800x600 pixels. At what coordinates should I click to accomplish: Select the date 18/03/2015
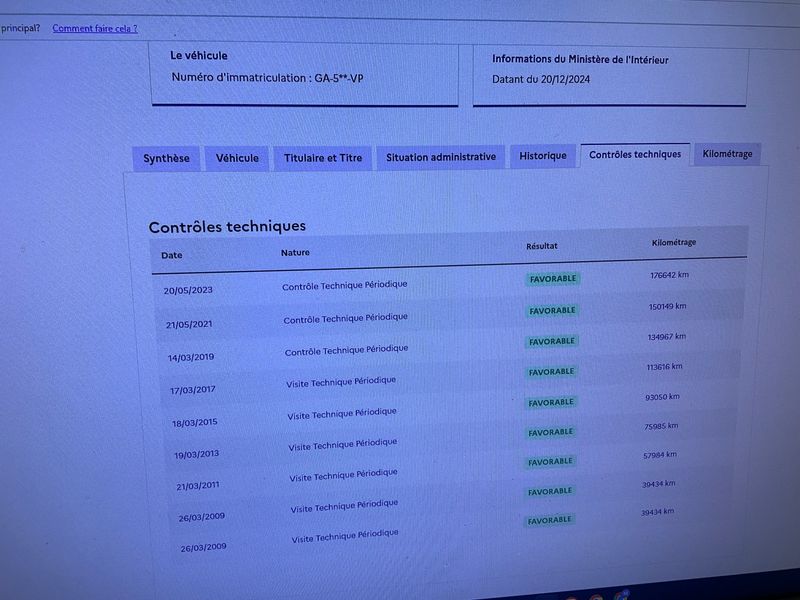pyautogui.click(x=194, y=422)
